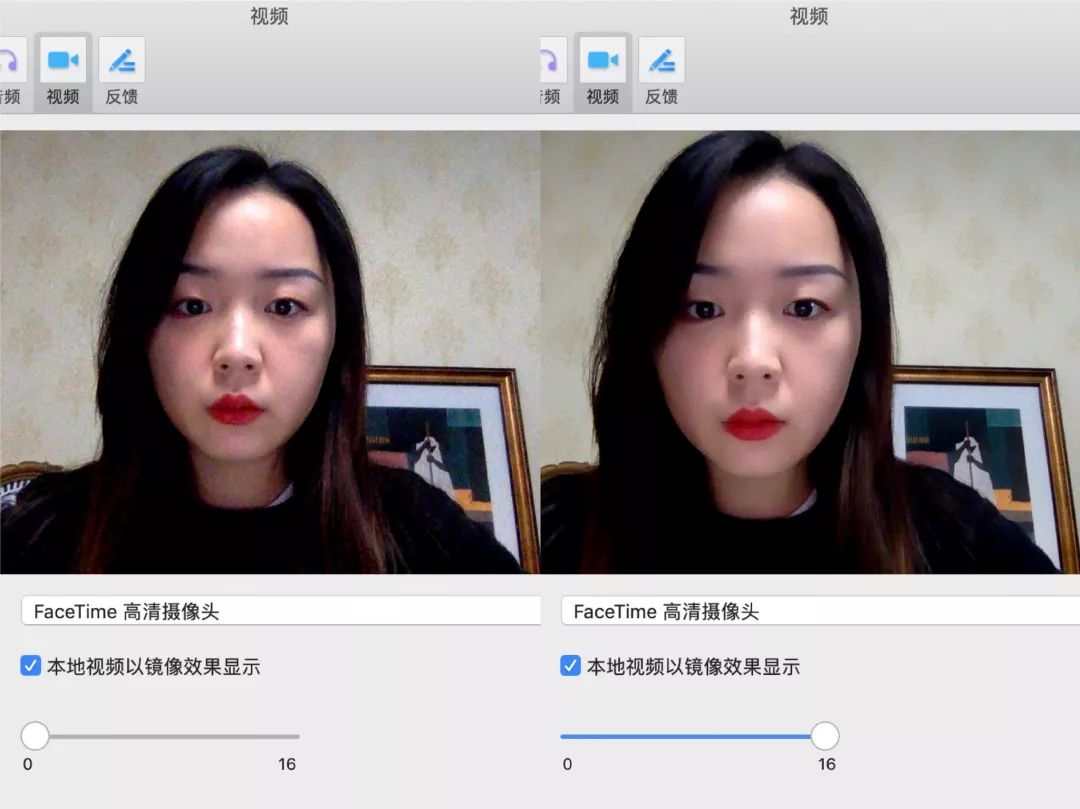This screenshot has width=1080, height=809.
Task: Open FaceTime camera dropdown in left window
Action: (280, 611)
